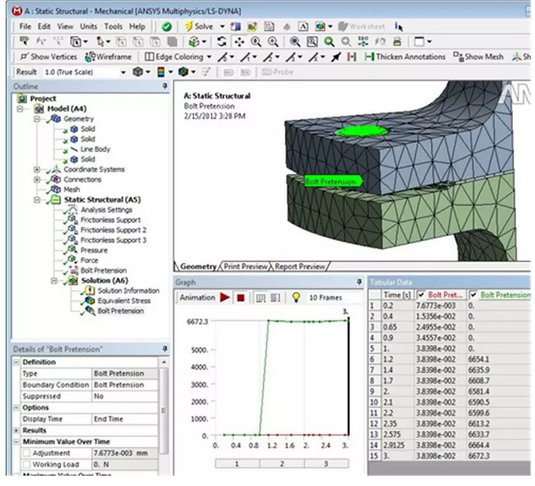This screenshot has height=486, width=535.
Task: Select the Pan tool icon
Action: pyautogui.click(x=239, y=42)
